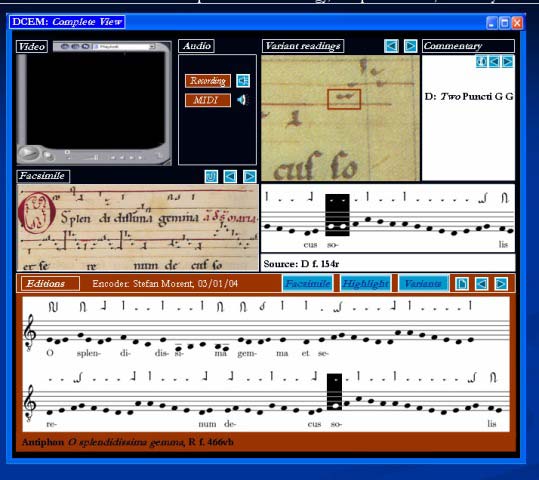This screenshot has height=480, width=539.
Task: Go to next variant reading arrow
Action: 410,46
